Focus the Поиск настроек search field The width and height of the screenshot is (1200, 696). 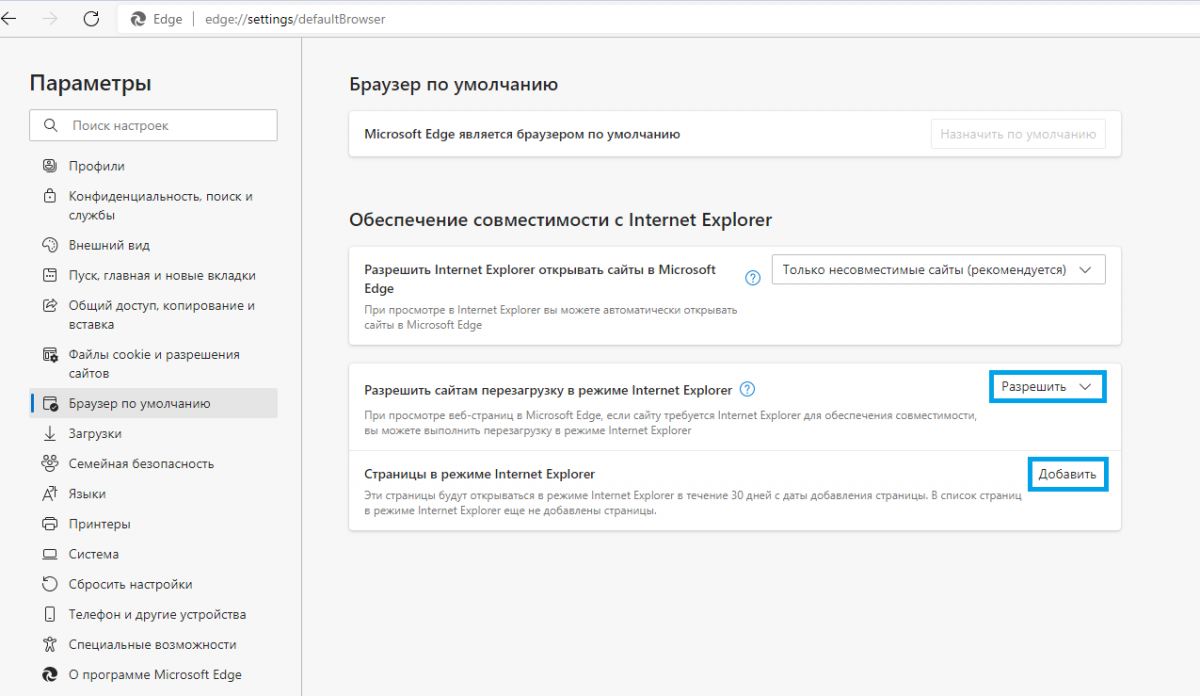coord(154,126)
